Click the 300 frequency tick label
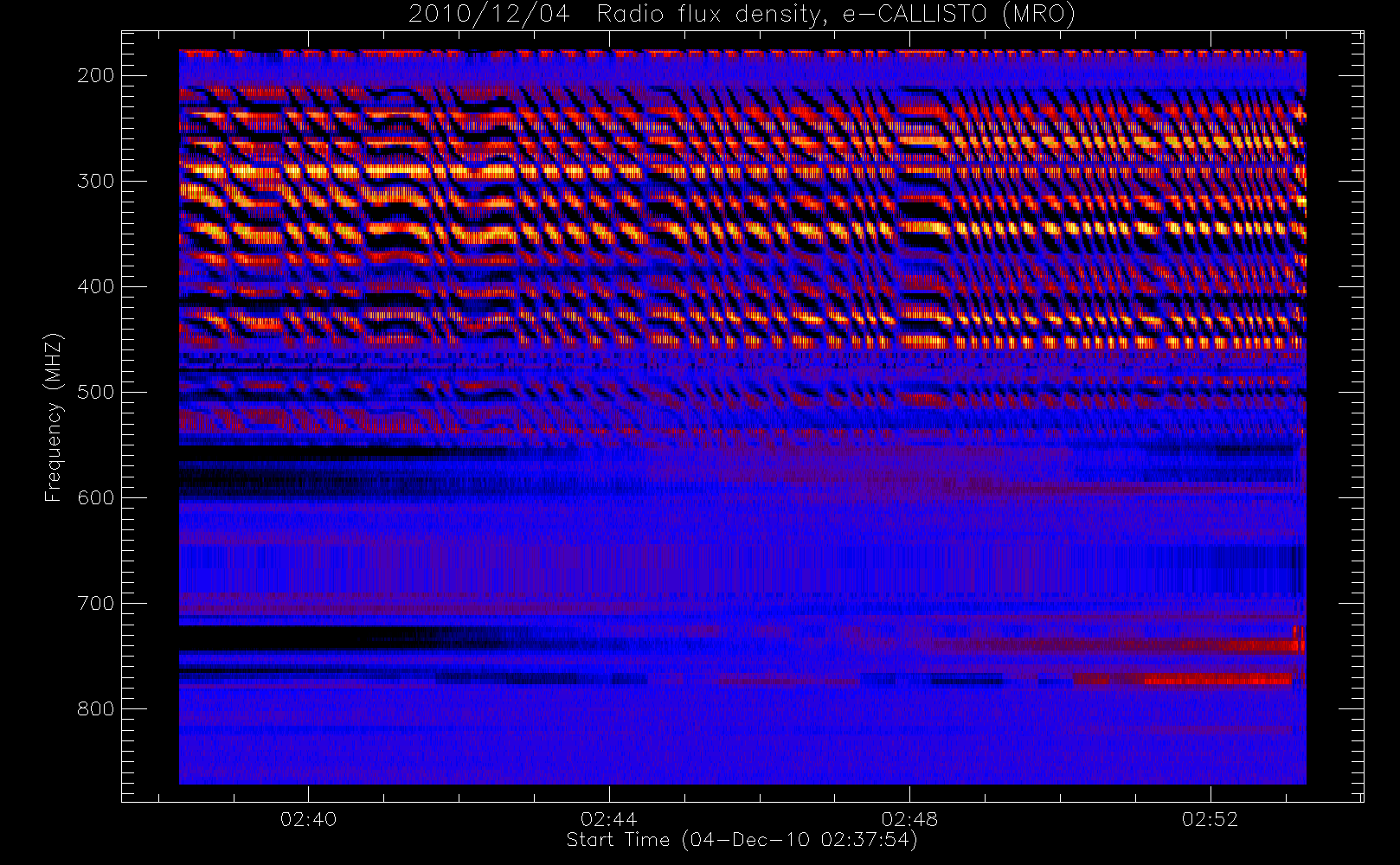Screen dimensions: 1400x865 pos(96,181)
